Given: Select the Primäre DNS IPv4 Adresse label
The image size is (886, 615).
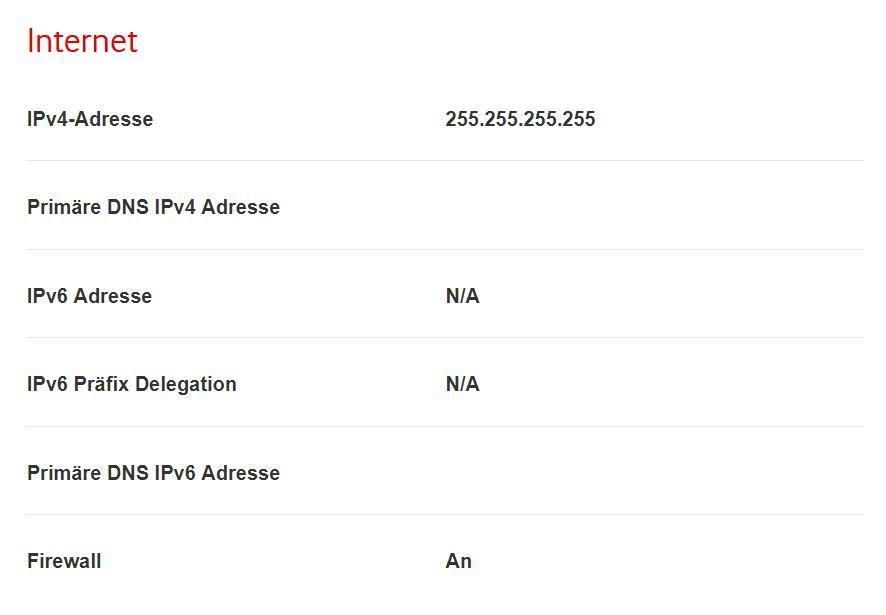Looking at the screenshot, I should click(x=153, y=207).
